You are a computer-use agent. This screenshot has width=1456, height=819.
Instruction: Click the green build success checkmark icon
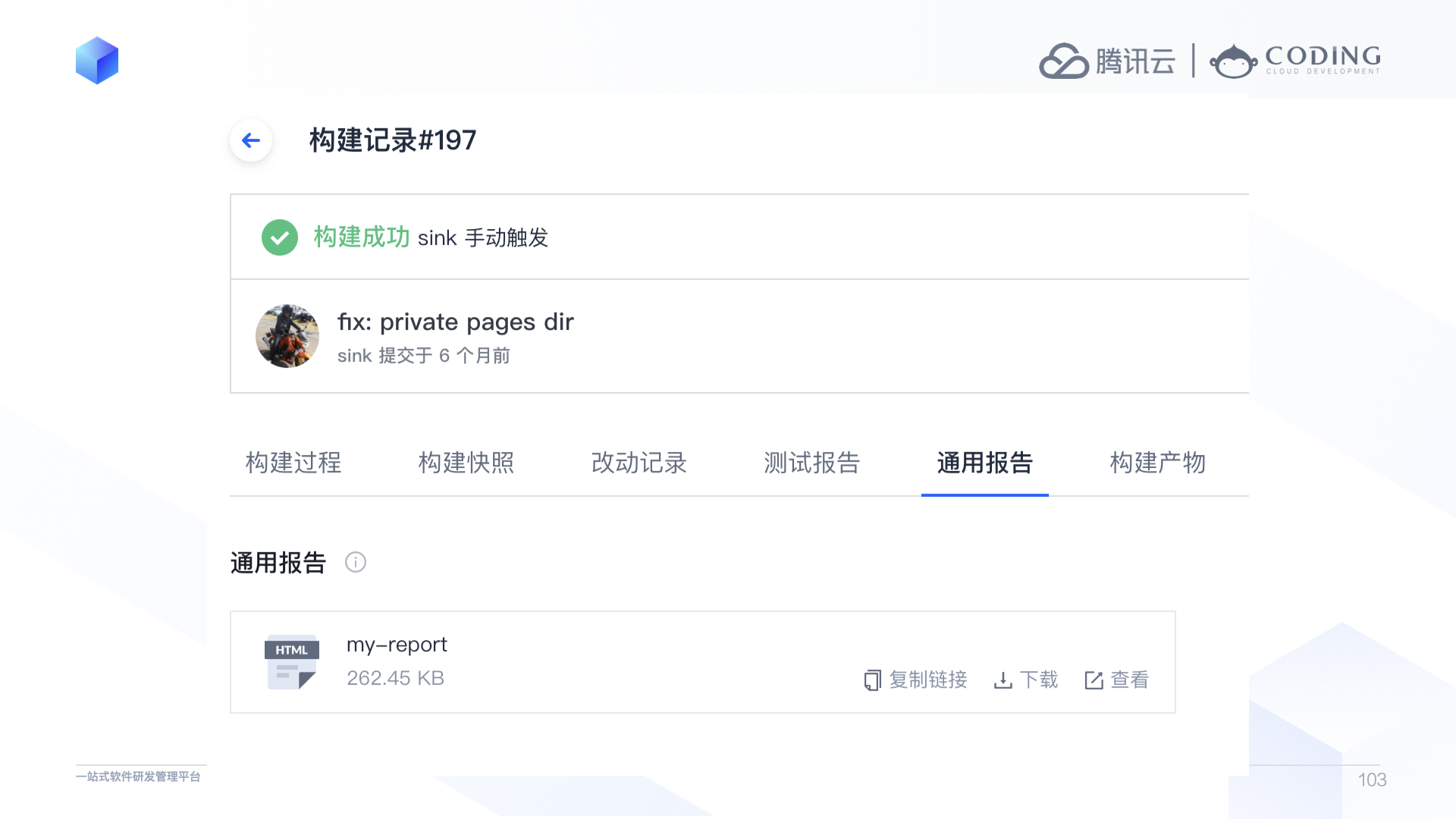tap(280, 237)
